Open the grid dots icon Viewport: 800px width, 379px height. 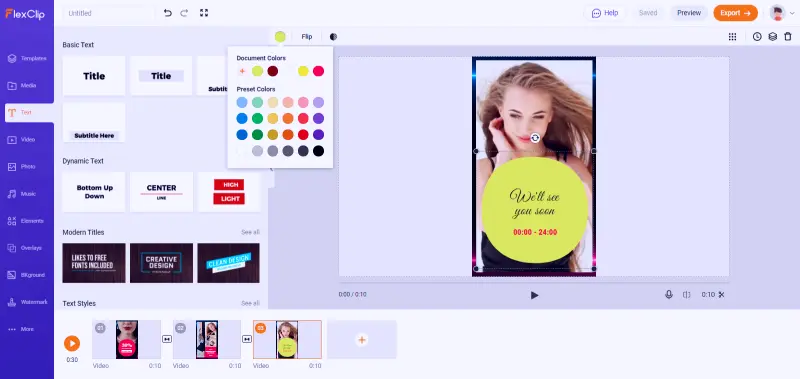click(732, 37)
